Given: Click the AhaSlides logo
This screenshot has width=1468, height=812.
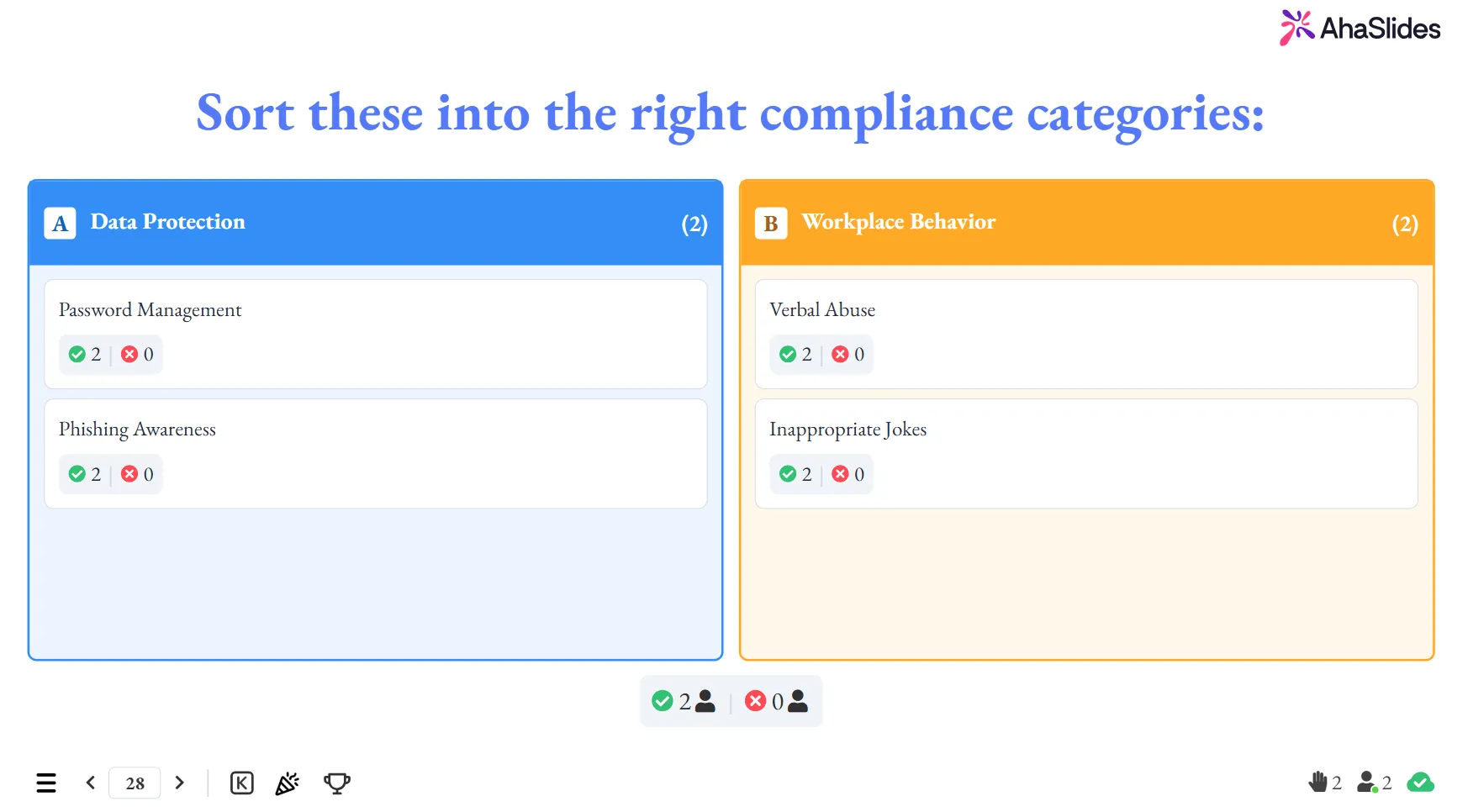Looking at the screenshot, I should [1360, 29].
